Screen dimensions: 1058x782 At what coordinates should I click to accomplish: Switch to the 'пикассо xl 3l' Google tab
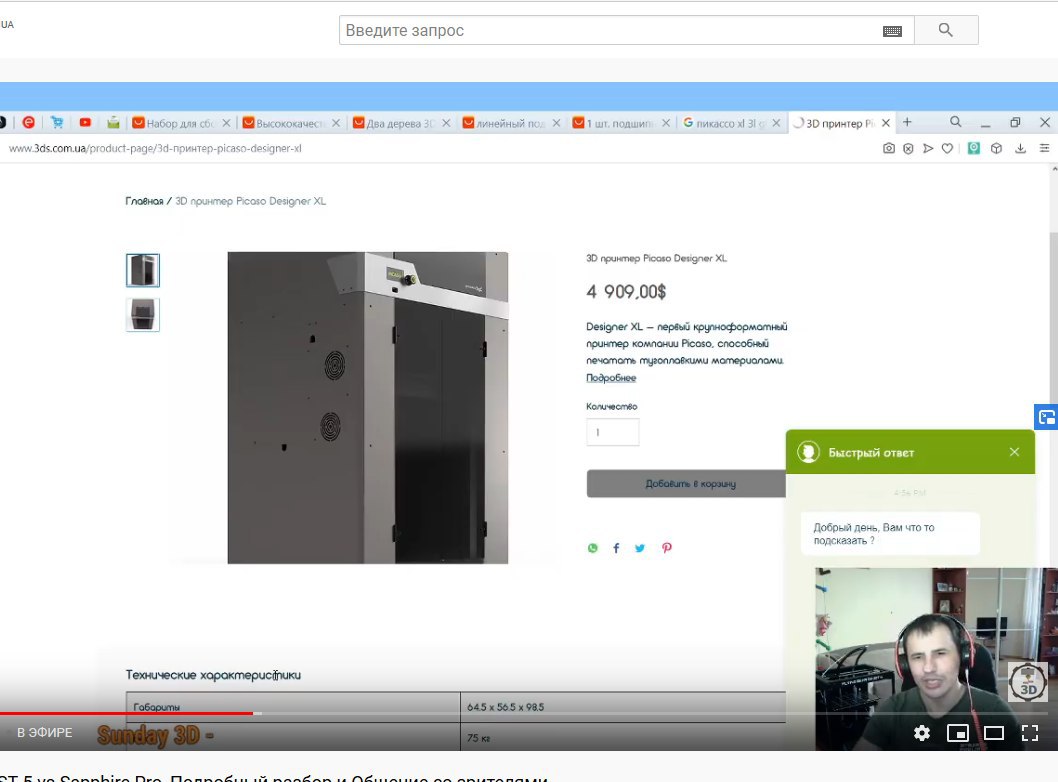tap(723, 123)
